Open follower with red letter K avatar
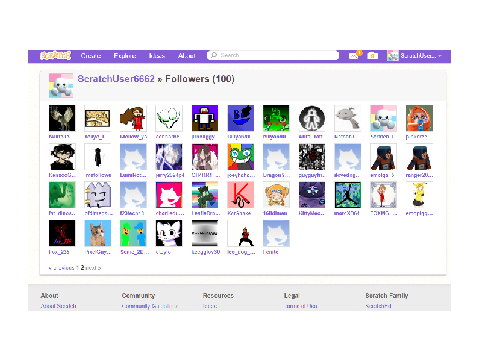 241,195
